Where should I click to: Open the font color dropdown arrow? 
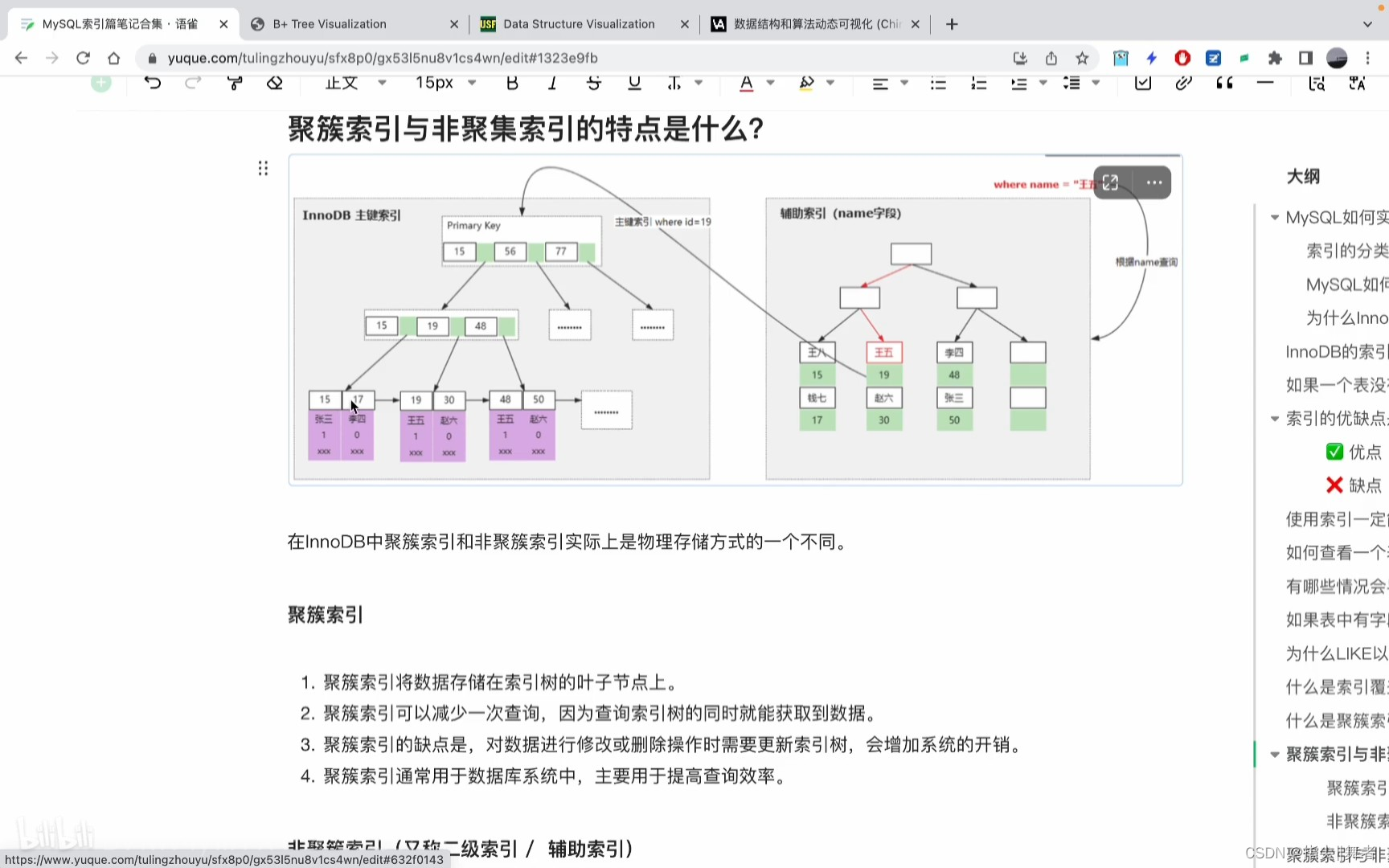click(x=771, y=82)
